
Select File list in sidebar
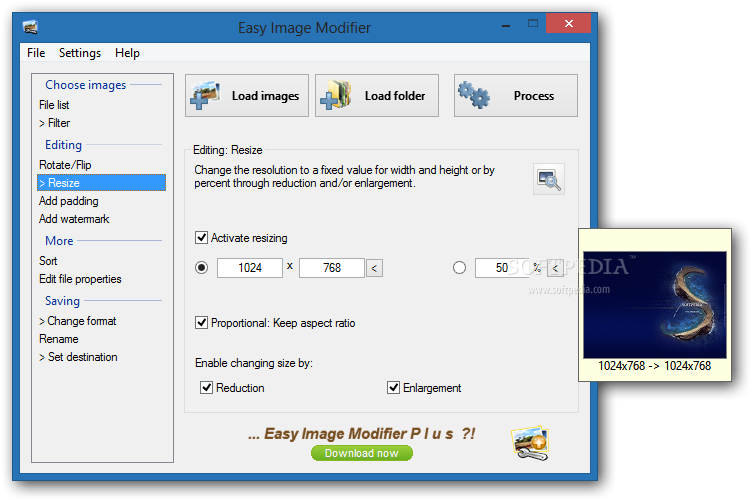(x=54, y=105)
